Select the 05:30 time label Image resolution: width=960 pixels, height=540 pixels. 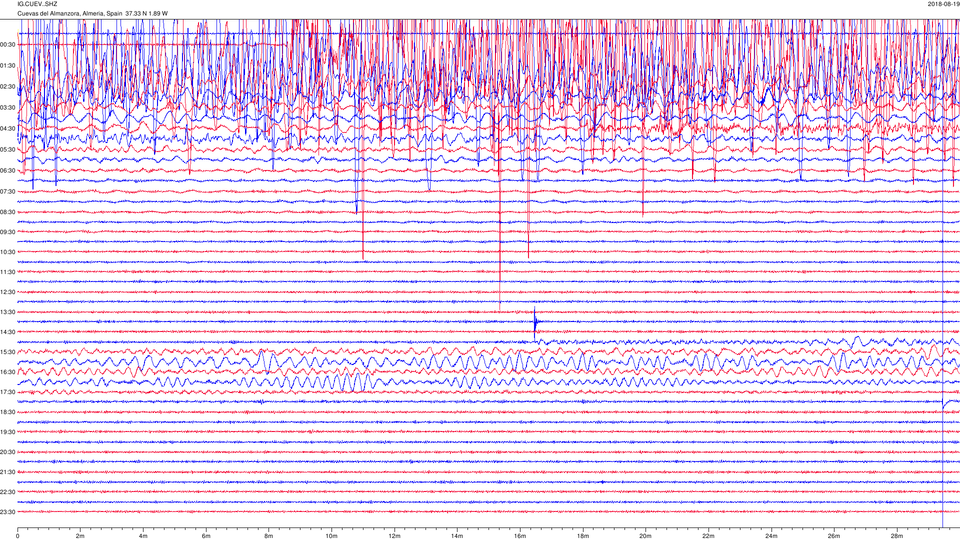[7, 149]
